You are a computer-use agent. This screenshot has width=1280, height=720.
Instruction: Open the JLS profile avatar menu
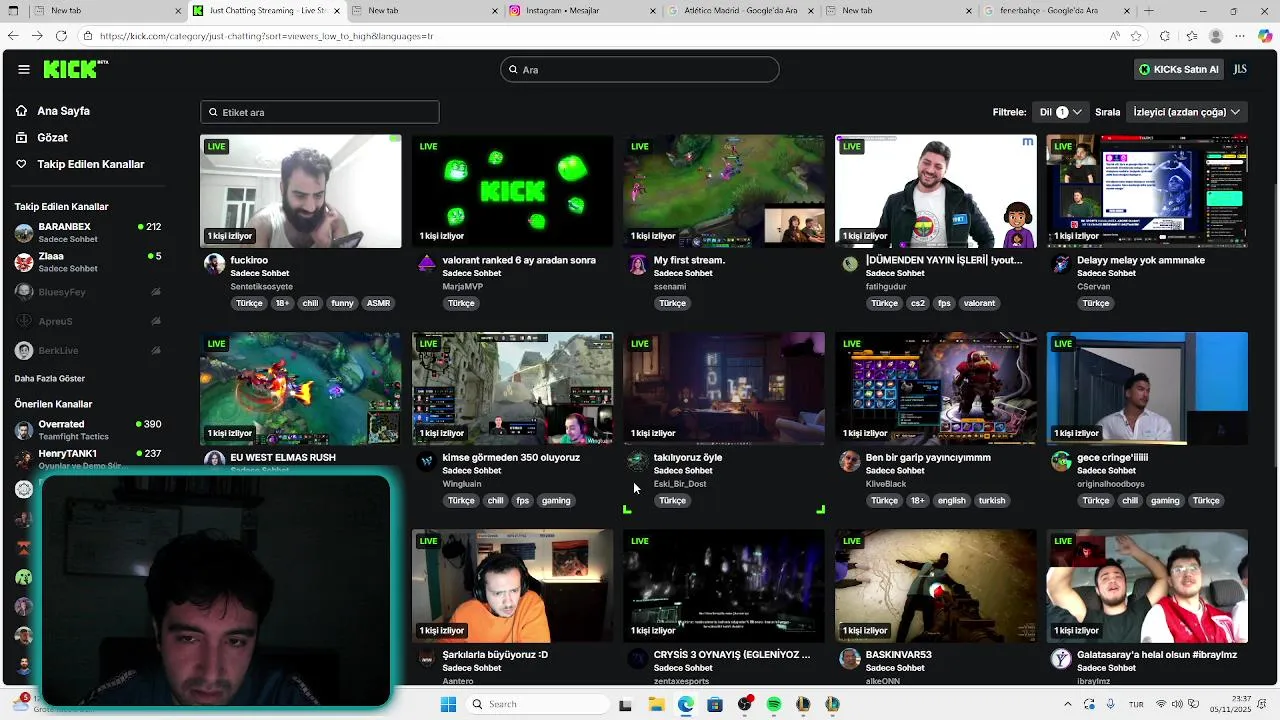tap(1240, 69)
